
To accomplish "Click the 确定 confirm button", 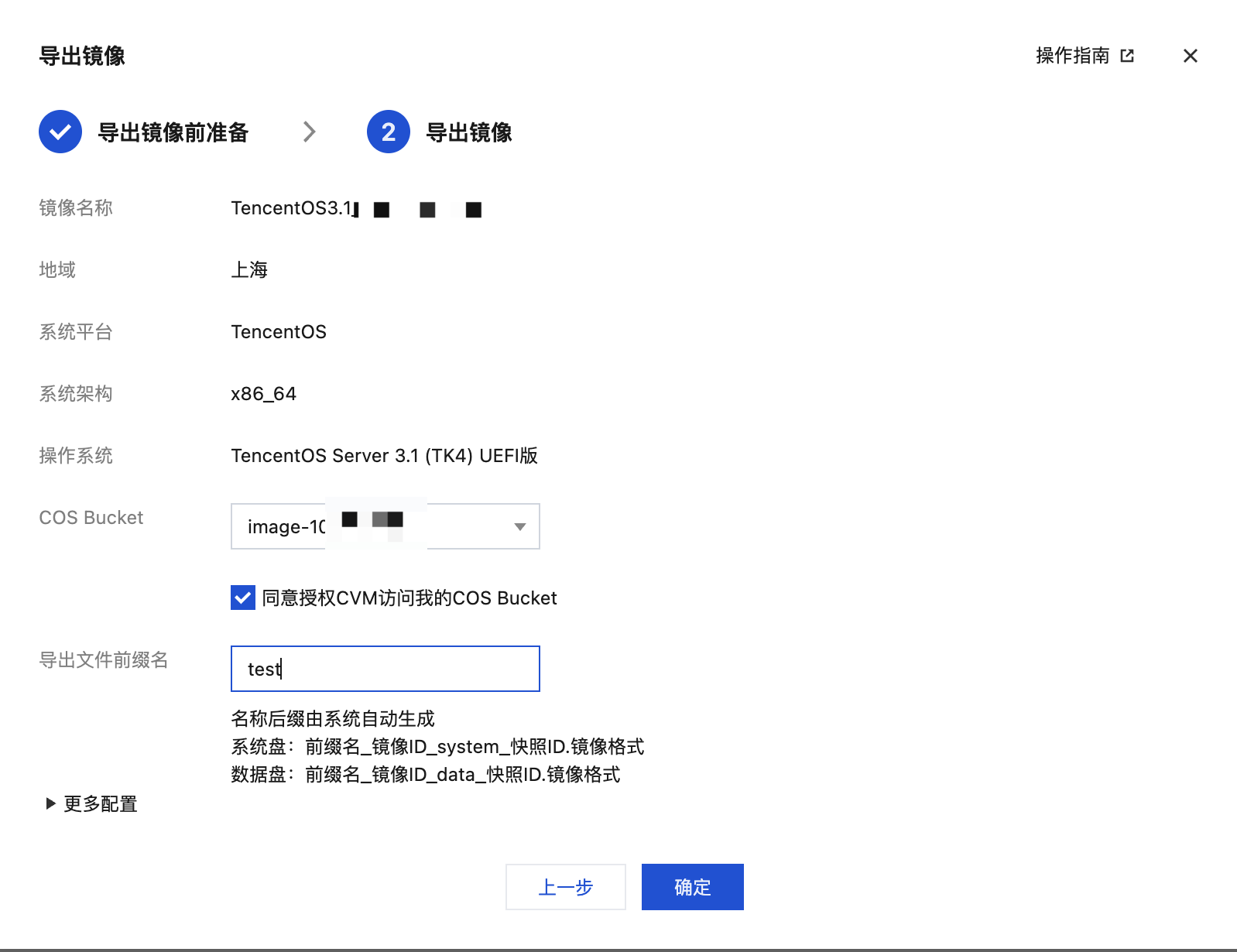I will (x=693, y=887).
